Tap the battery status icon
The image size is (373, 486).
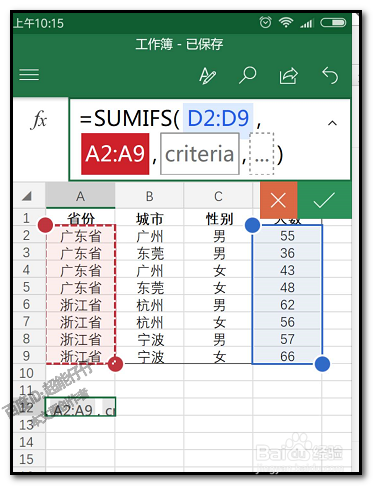pos(333,23)
